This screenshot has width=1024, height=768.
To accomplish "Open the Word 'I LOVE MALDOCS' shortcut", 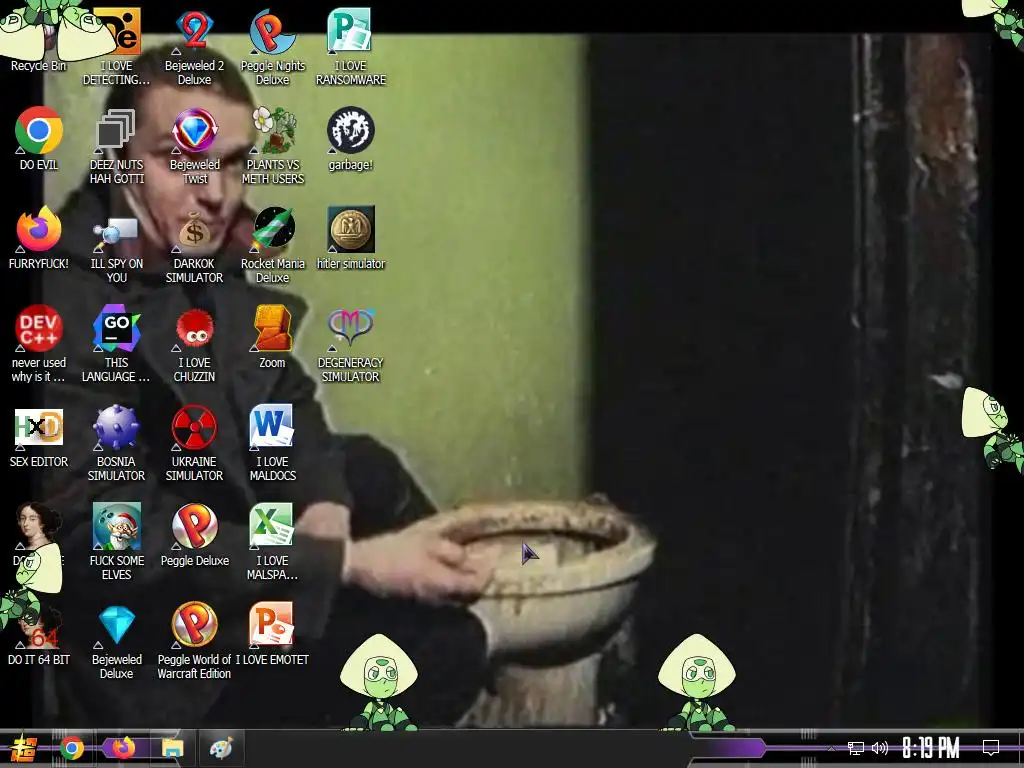I will pos(272,443).
